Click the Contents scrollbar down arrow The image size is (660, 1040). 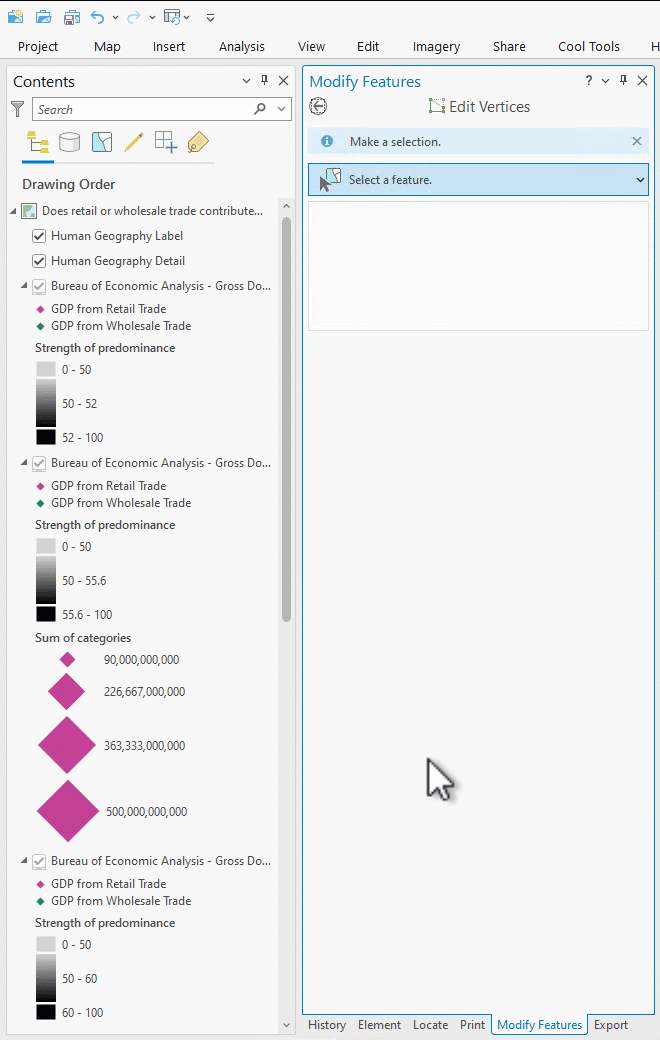(x=287, y=1025)
